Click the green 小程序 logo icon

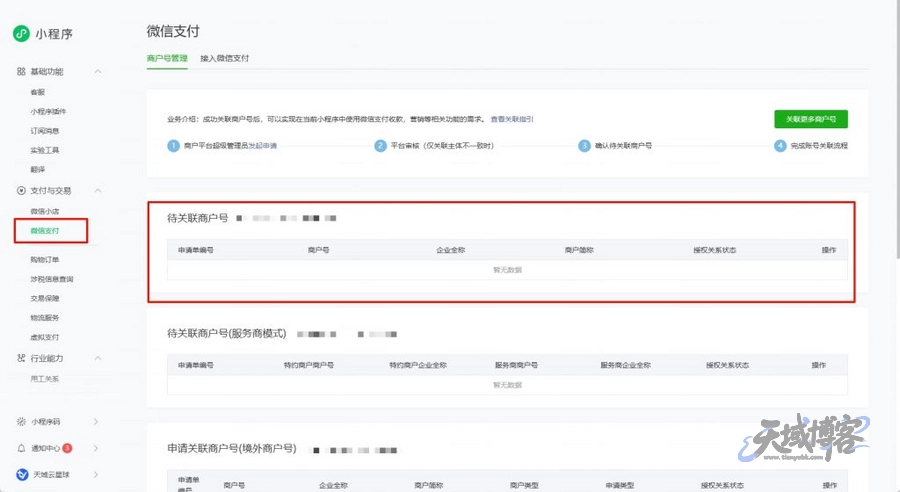coord(21,34)
